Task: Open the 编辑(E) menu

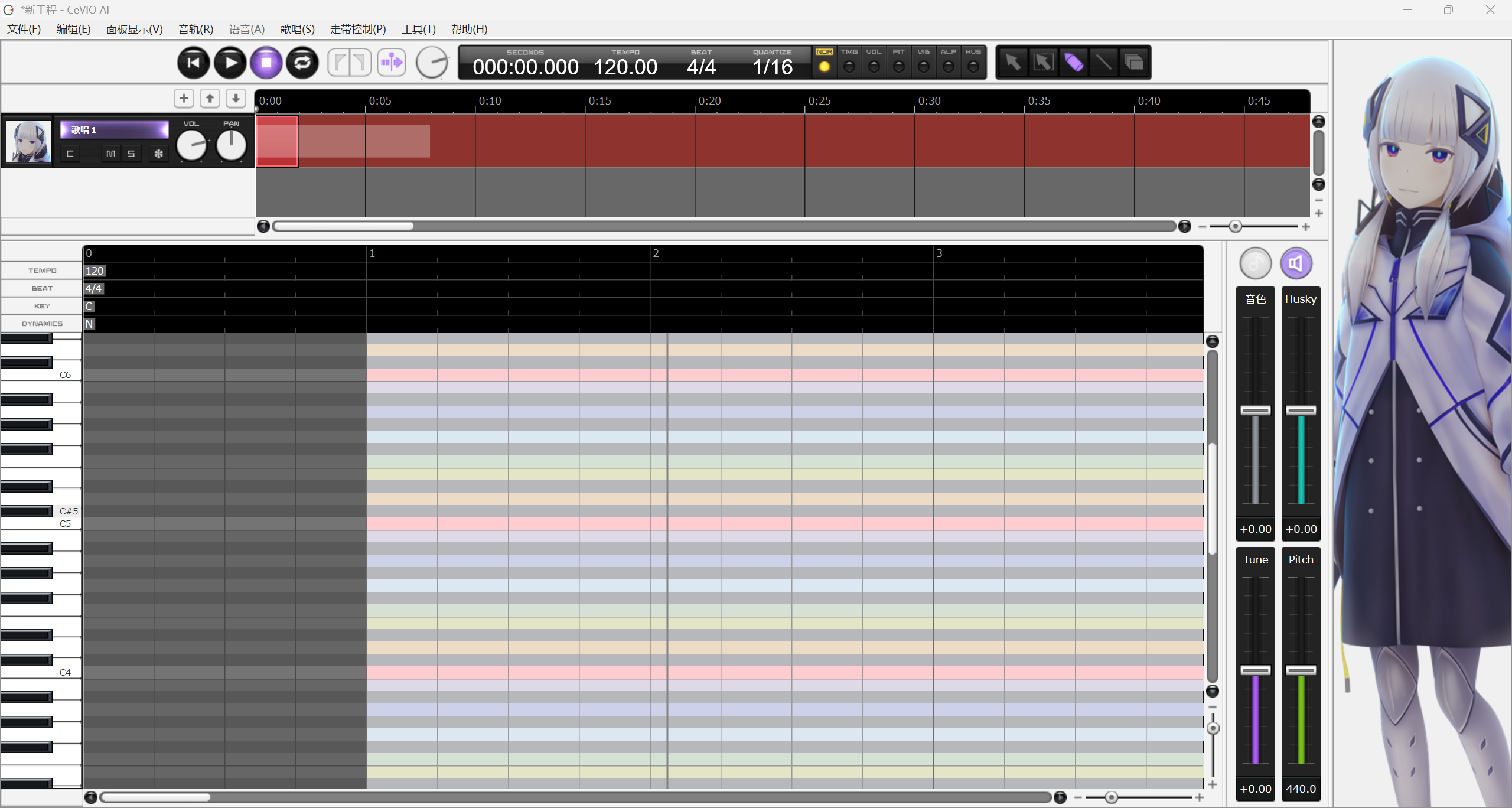Action: click(x=73, y=29)
